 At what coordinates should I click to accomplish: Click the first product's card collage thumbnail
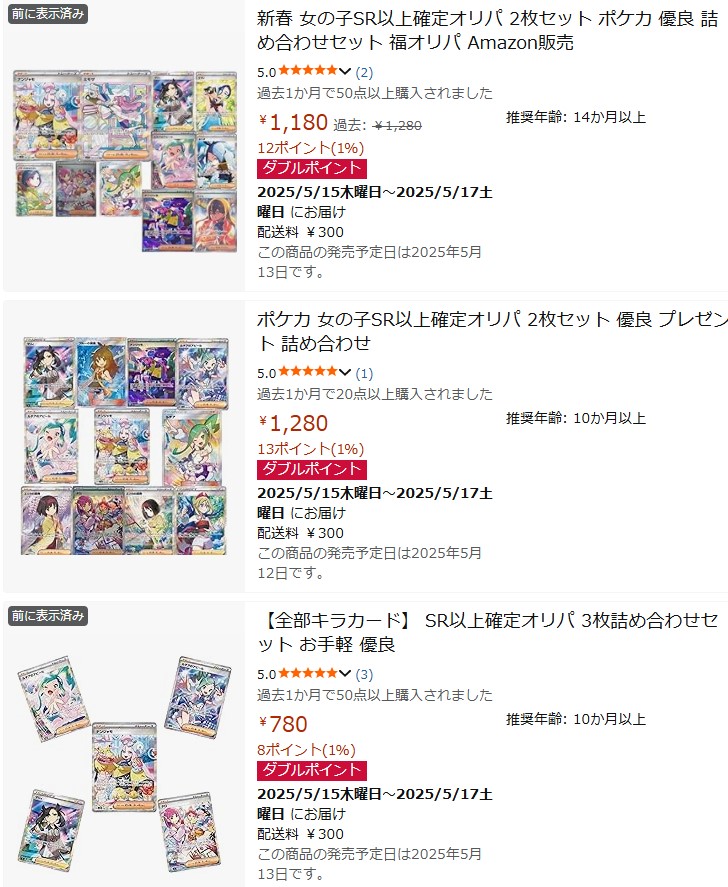coord(124,161)
